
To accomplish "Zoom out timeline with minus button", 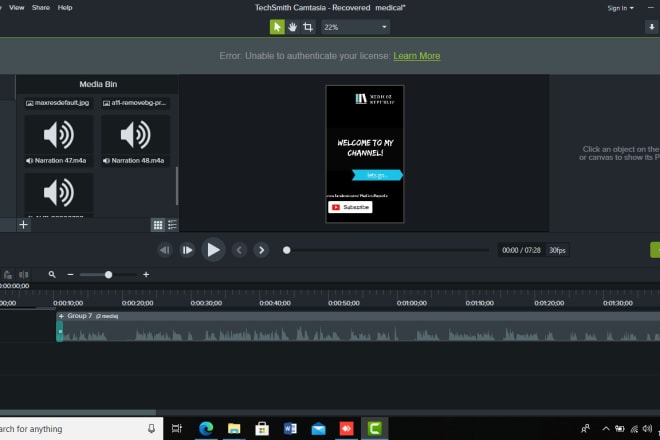I will coord(70,275).
